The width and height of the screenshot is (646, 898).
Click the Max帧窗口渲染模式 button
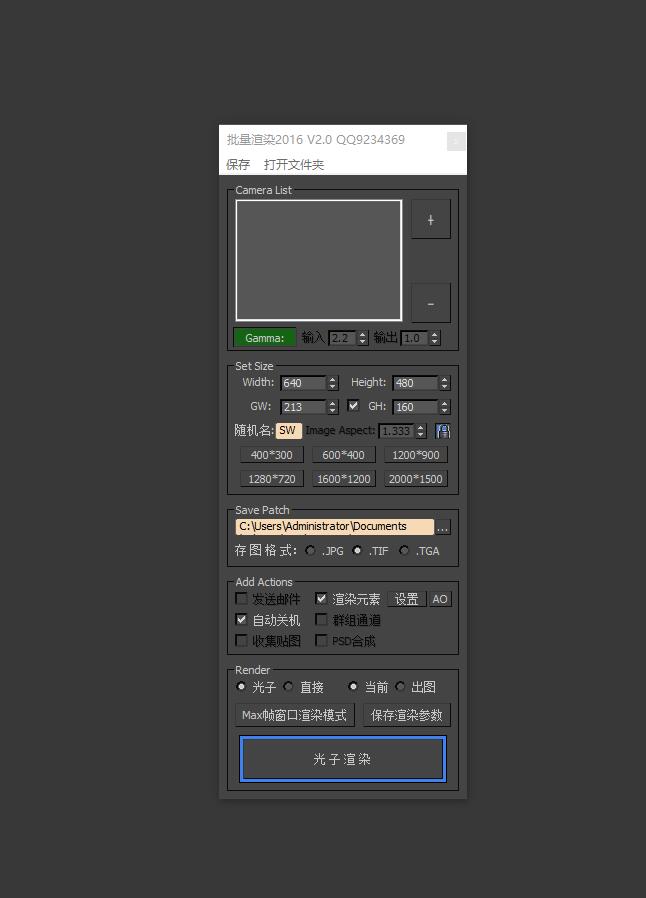coord(294,715)
